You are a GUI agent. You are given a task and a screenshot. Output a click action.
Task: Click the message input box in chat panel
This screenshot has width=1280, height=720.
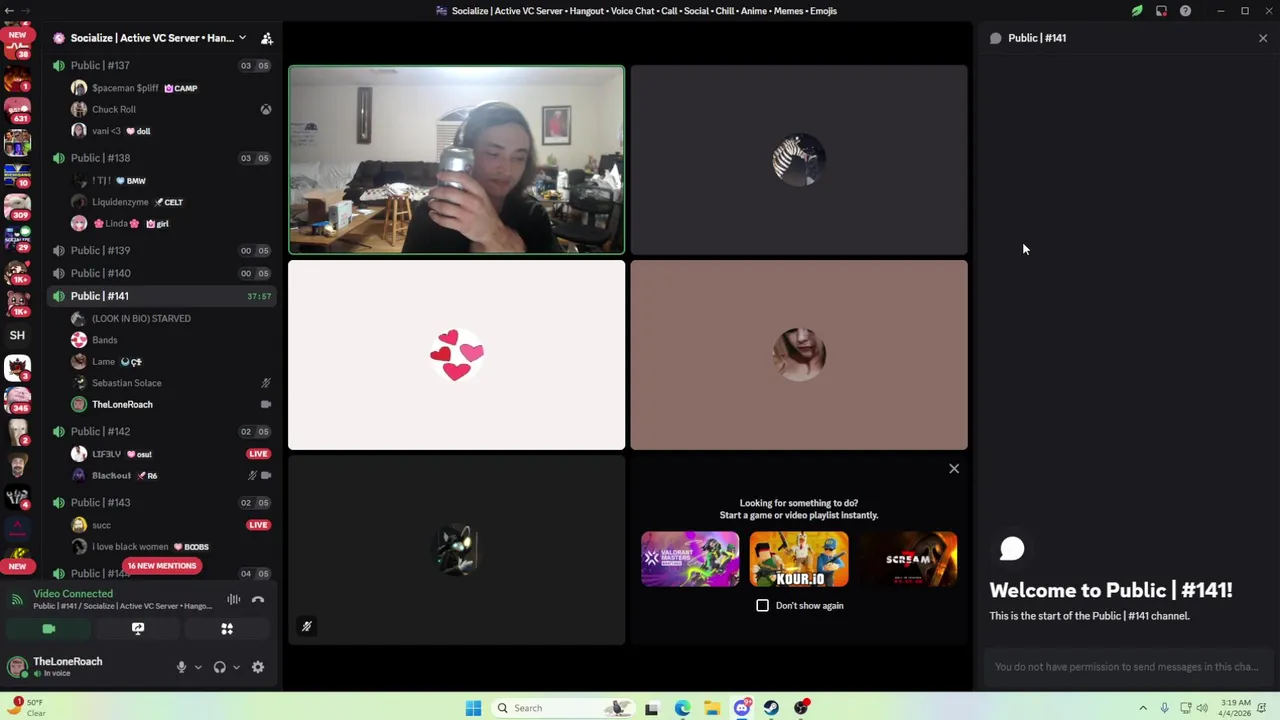(1126, 667)
